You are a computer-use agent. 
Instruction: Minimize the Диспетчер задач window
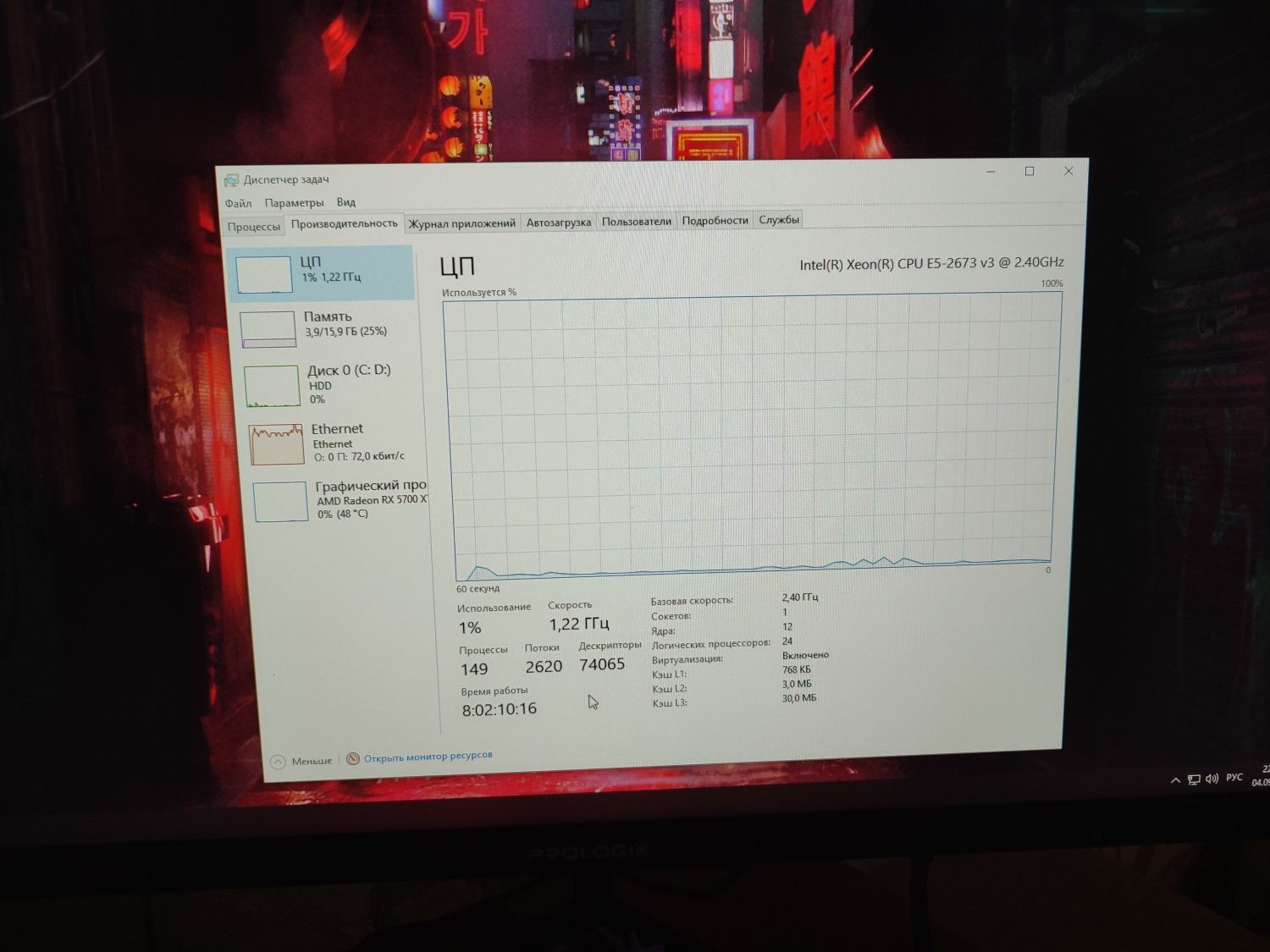click(991, 172)
